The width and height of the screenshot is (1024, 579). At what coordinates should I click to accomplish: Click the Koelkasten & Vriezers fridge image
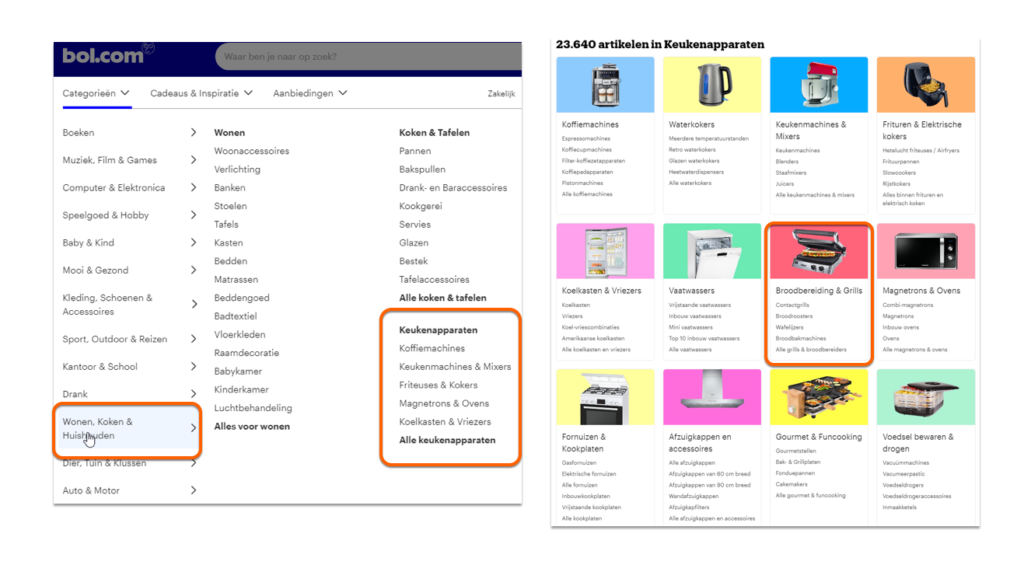click(x=605, y=251)
